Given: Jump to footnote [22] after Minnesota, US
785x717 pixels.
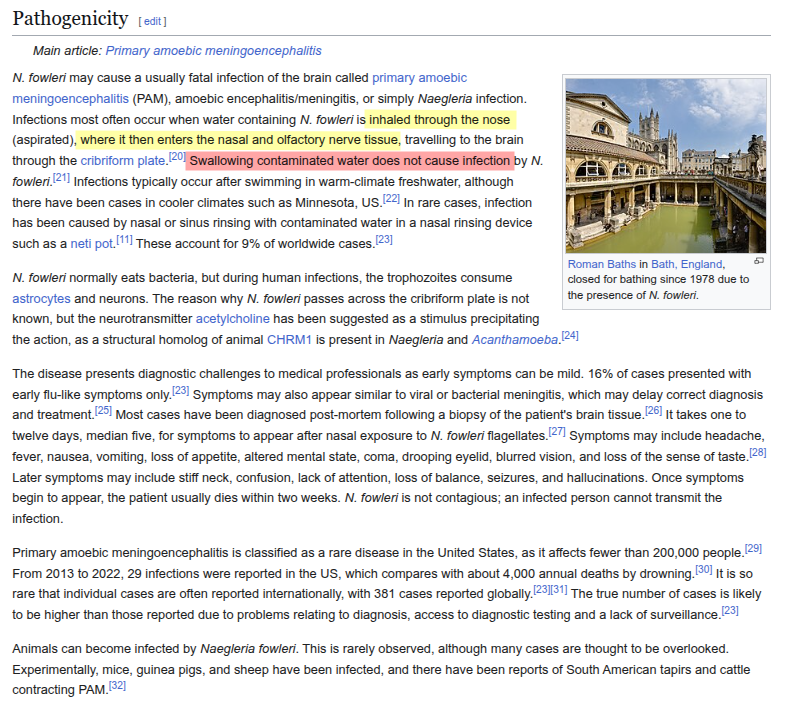Looking at the screenshot, I should (x=391, y=198).
